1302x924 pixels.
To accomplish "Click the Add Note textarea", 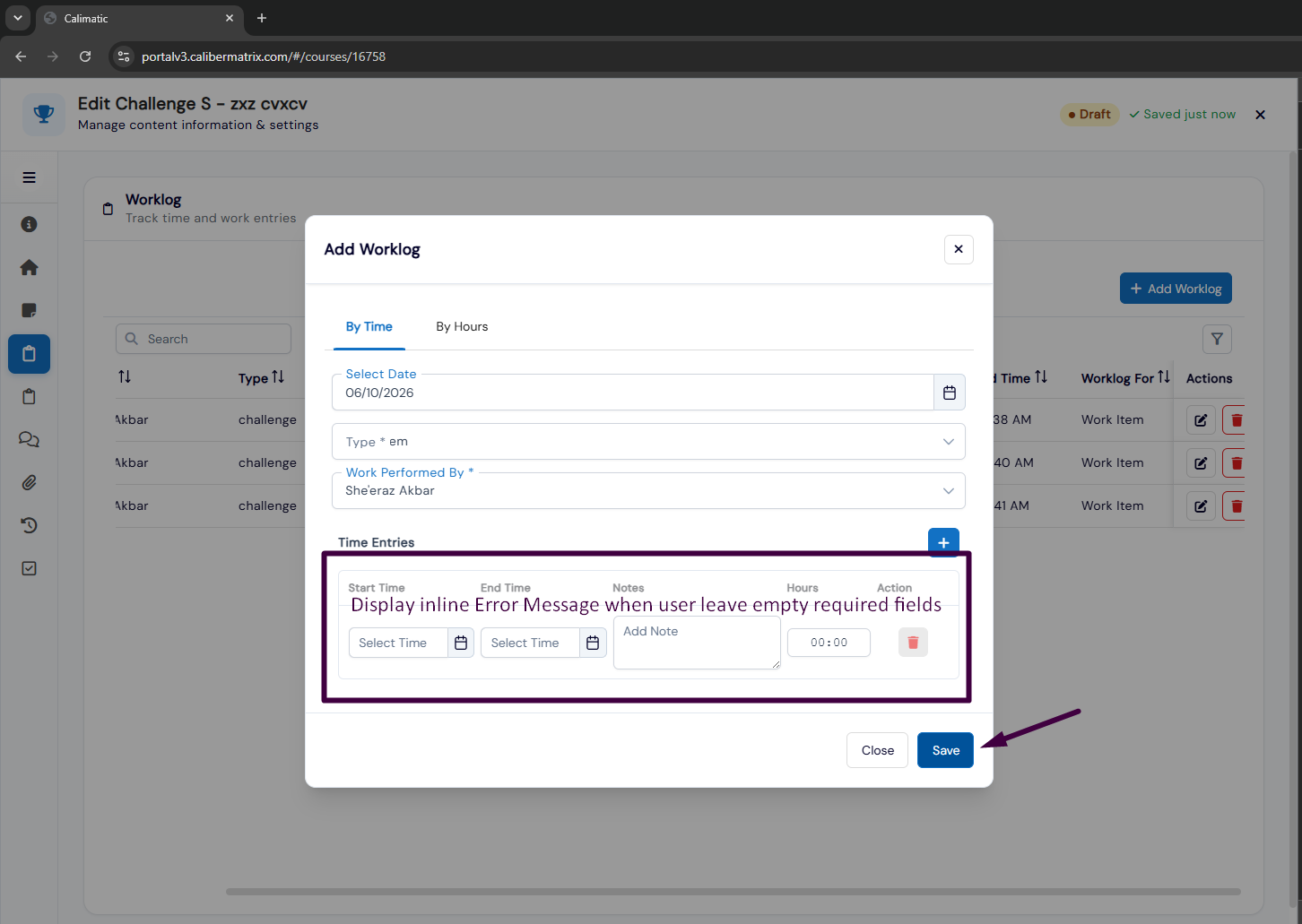I will (x=697, y=643).
